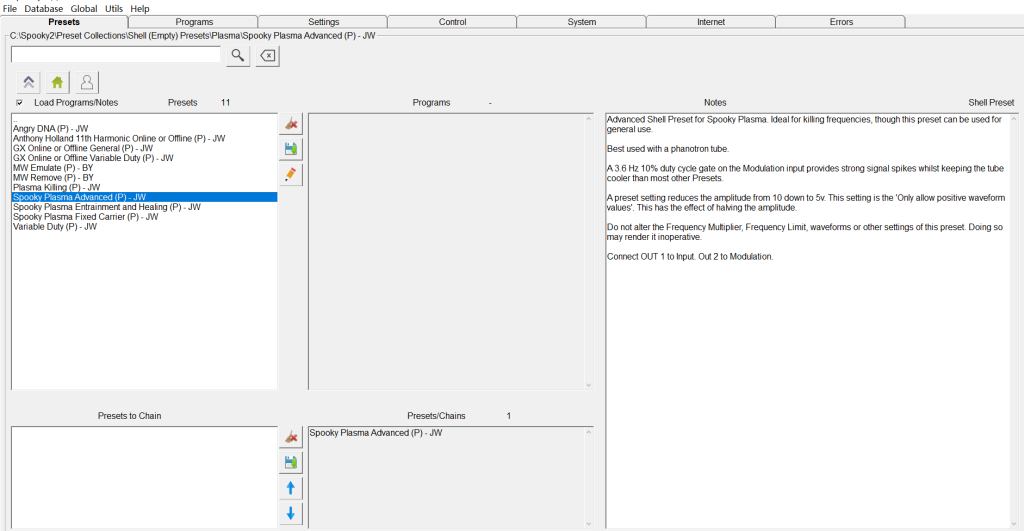Select the Angry DNA (P) - JW preset
Viewport: 1024px width, 531px height.
coord(51,128)
